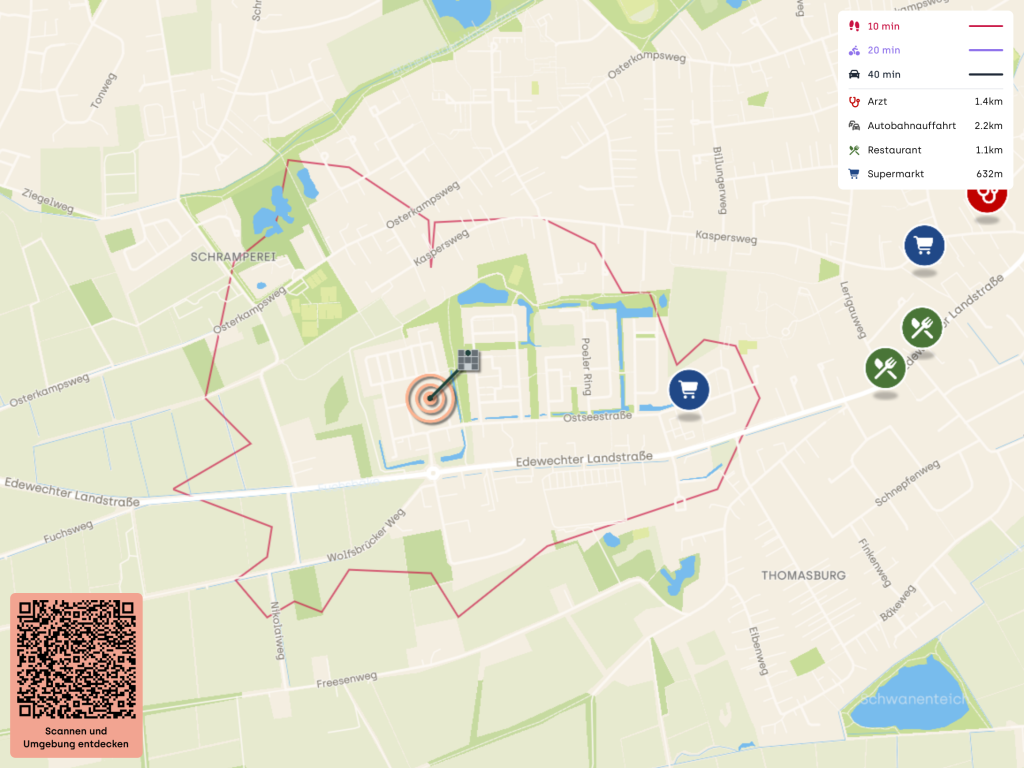Click the red 10 min line swatch

(985, 26)
